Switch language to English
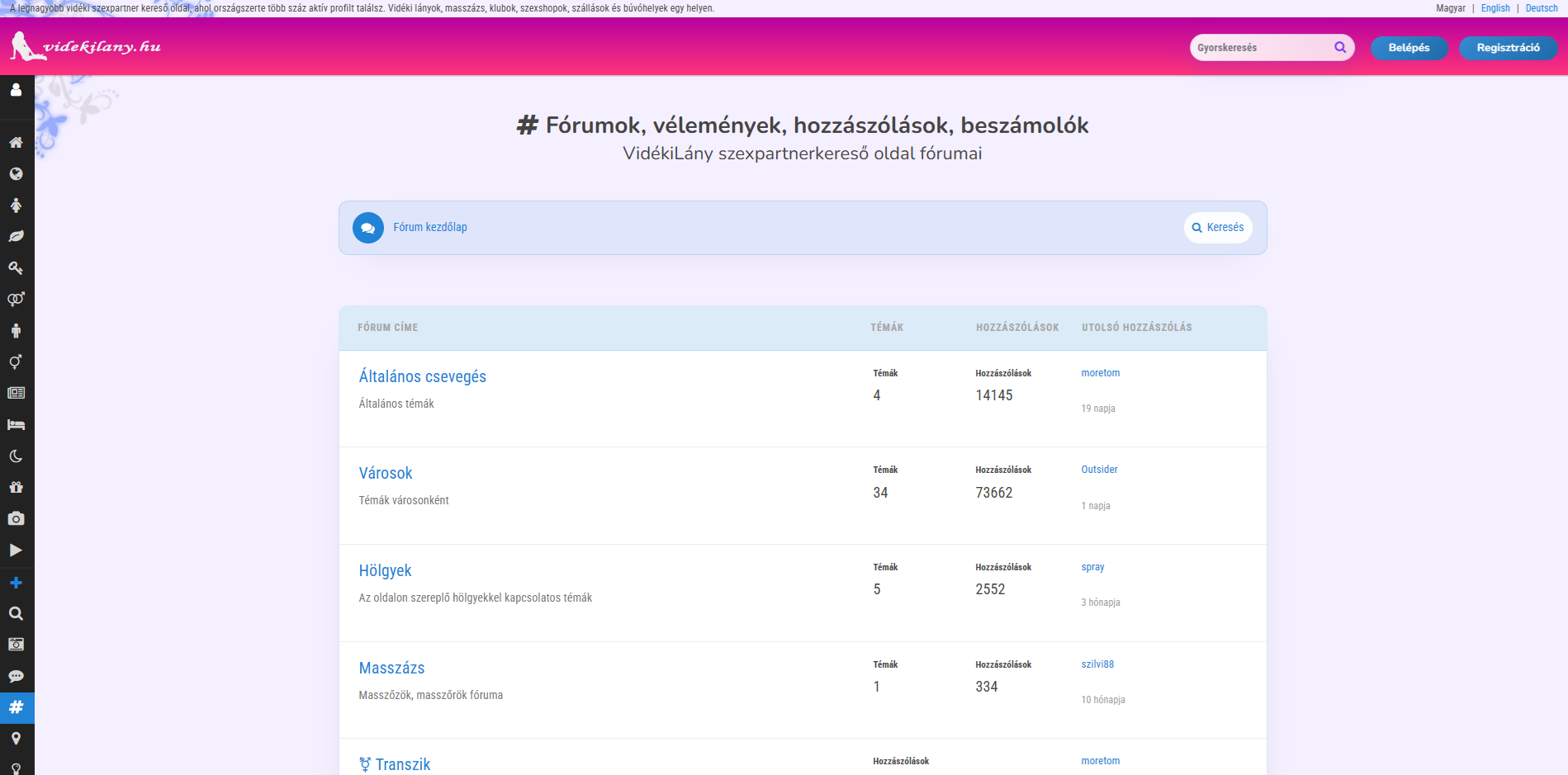 (x=1495, y=8)
